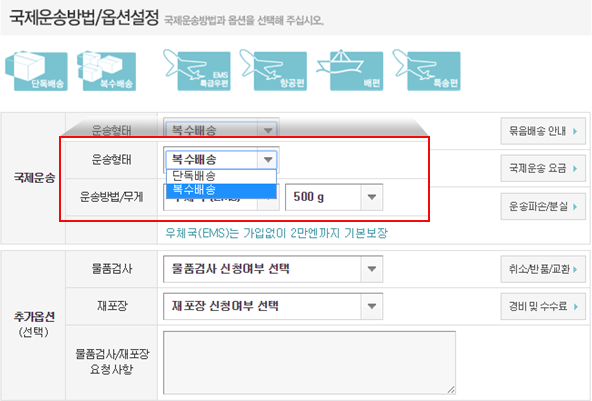The width and height of the screenshot is (592, 401).
Task: Collapse the 운송형태 dropdown arrow
Action: (x=268, y=159)
